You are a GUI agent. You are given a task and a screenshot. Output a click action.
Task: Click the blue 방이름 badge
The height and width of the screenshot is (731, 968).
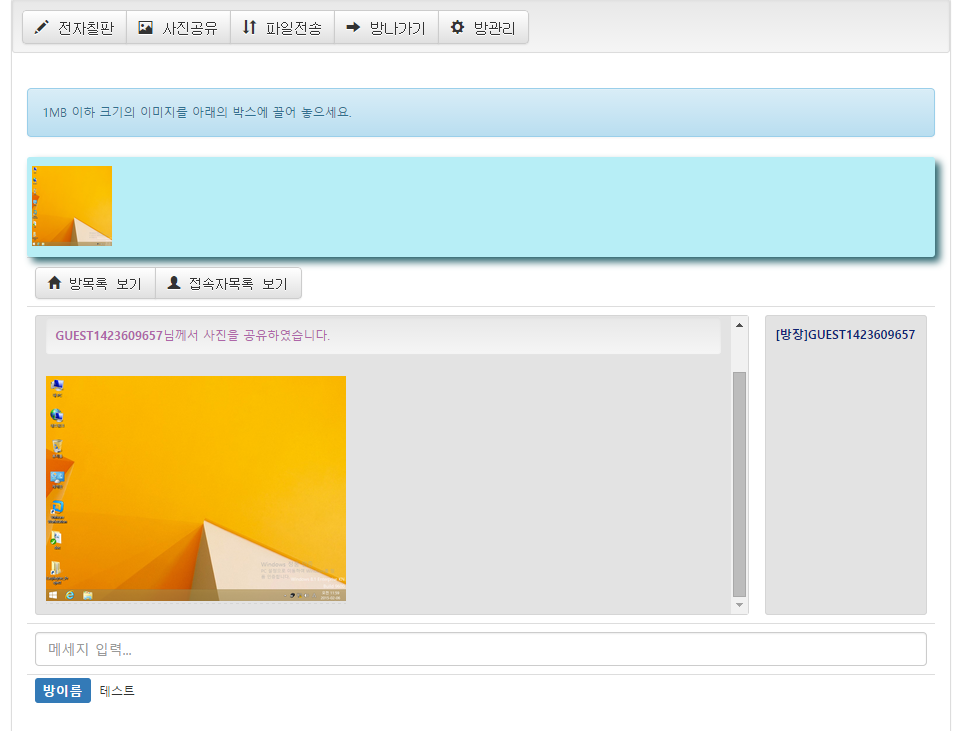(63, 691)
